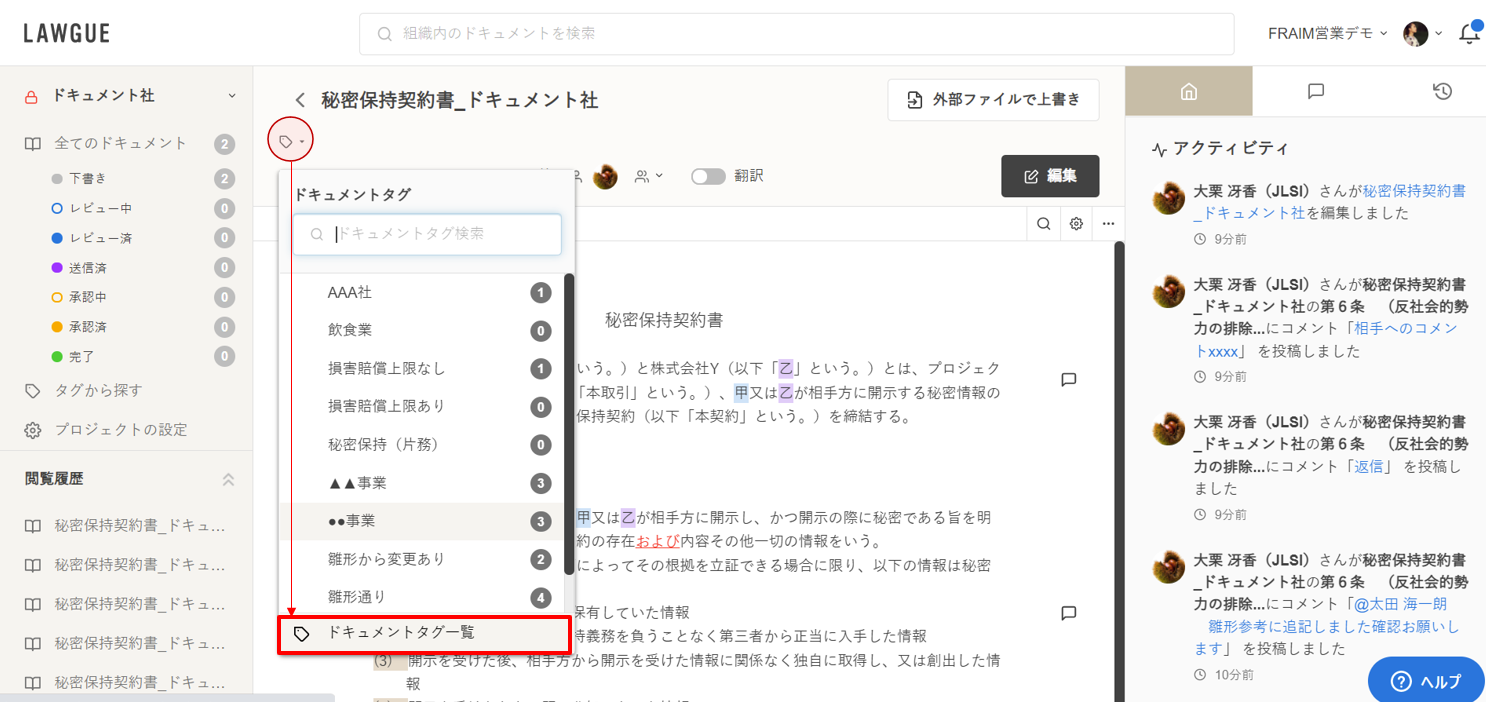Screen dimensions: 1486x702
Task: Expand the FRAIM営業デモ organization dropdown
Action: pyautogui.click(x=1327, y=34)
